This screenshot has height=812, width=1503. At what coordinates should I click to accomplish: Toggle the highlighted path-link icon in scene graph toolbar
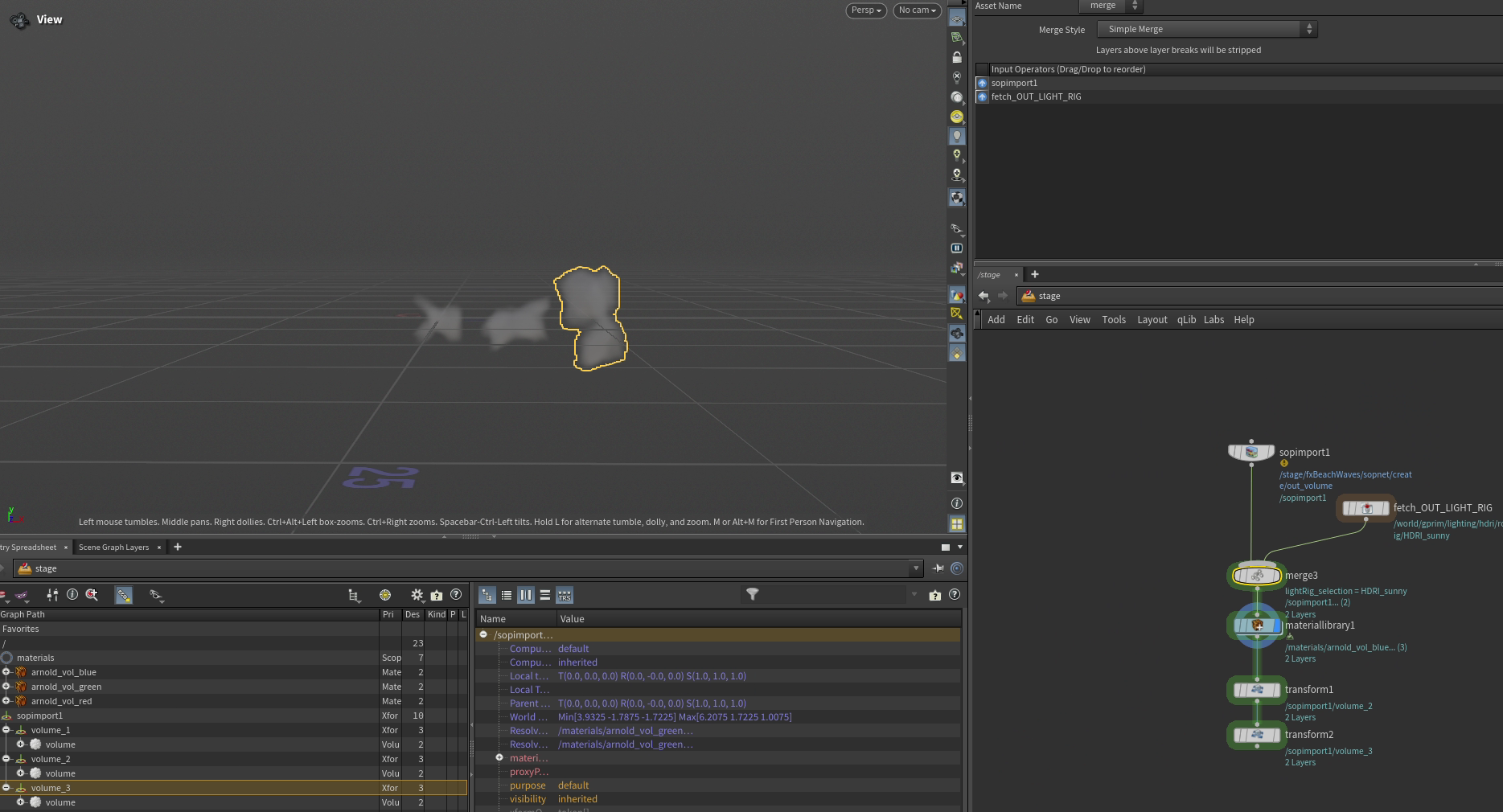point(124,595)
